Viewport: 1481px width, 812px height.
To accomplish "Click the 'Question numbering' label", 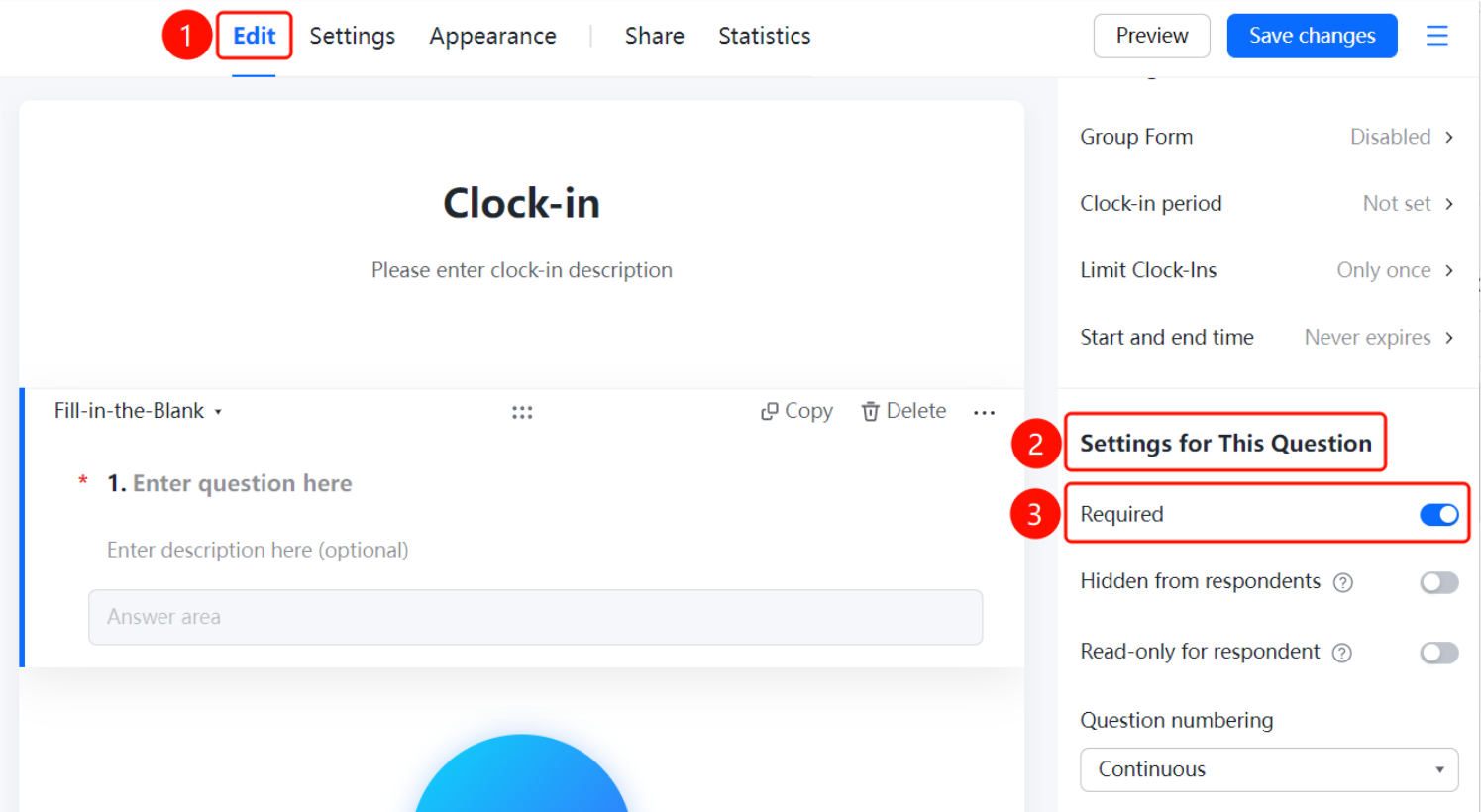I will click(x=1176, y=720).
